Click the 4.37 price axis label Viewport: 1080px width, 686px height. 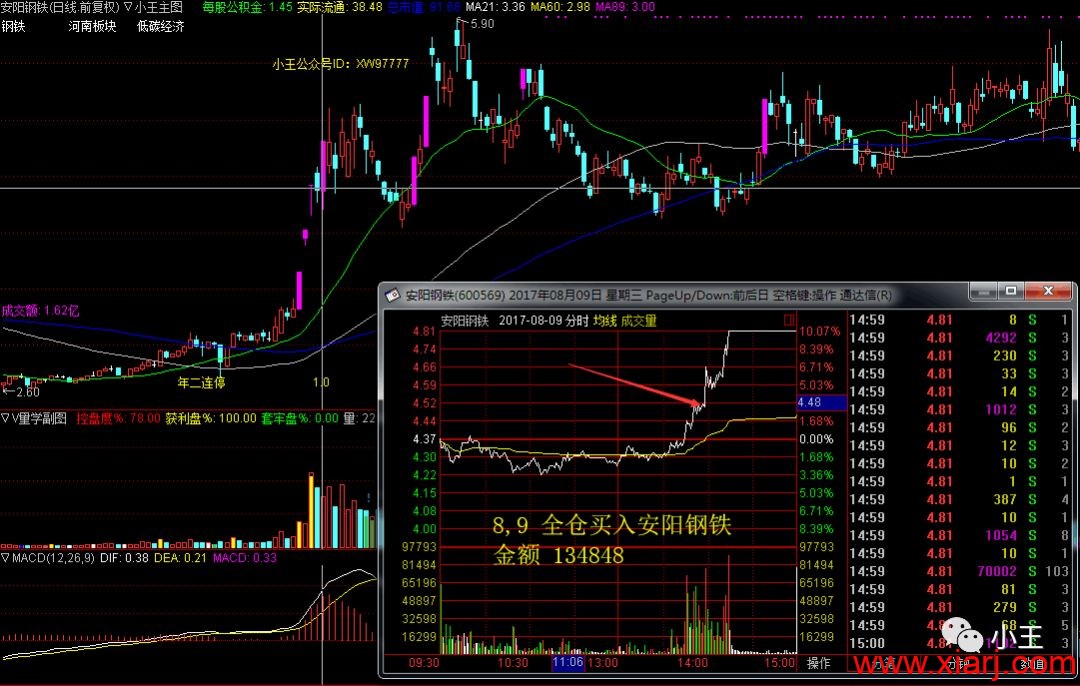tap(424, 439)
